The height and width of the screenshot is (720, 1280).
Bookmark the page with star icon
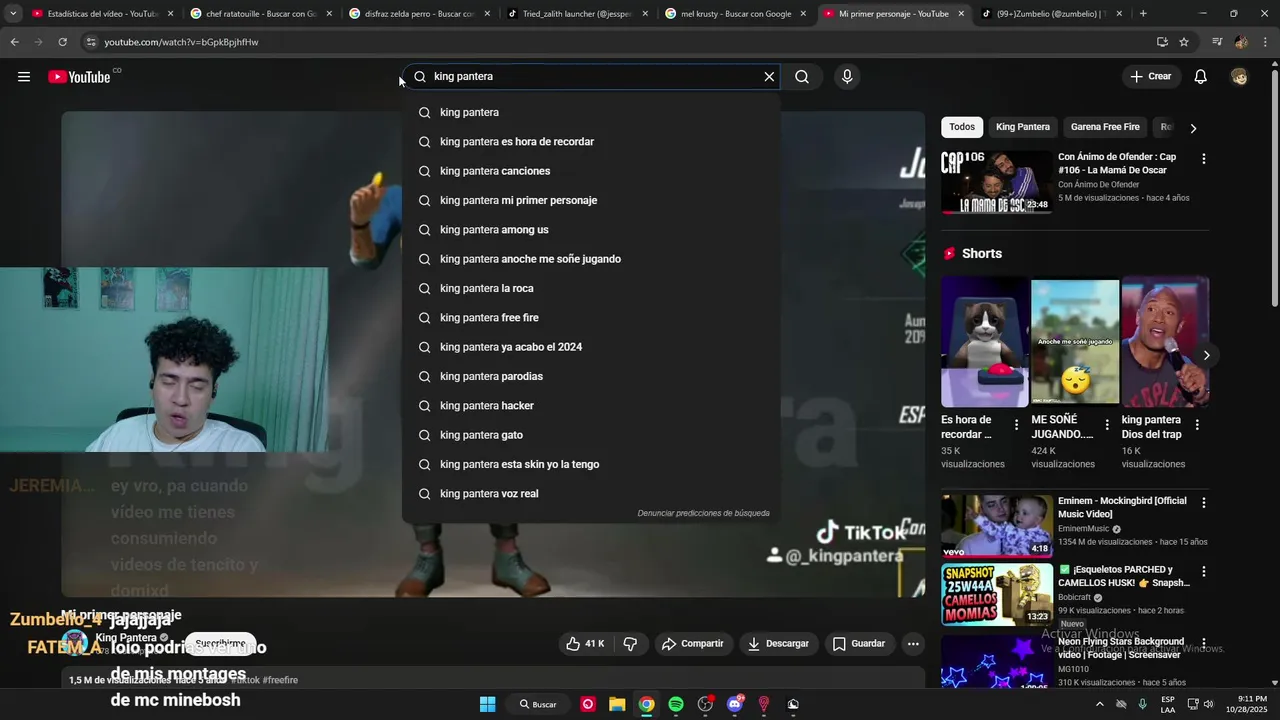pyautogui.click(x=1184, y=42)
